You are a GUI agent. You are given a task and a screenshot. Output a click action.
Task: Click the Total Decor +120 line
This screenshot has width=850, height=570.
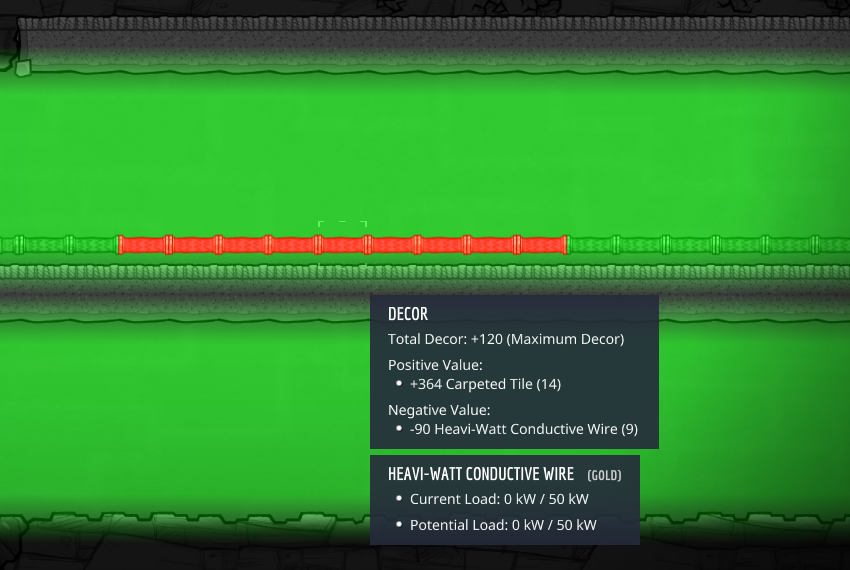[505, 339]
